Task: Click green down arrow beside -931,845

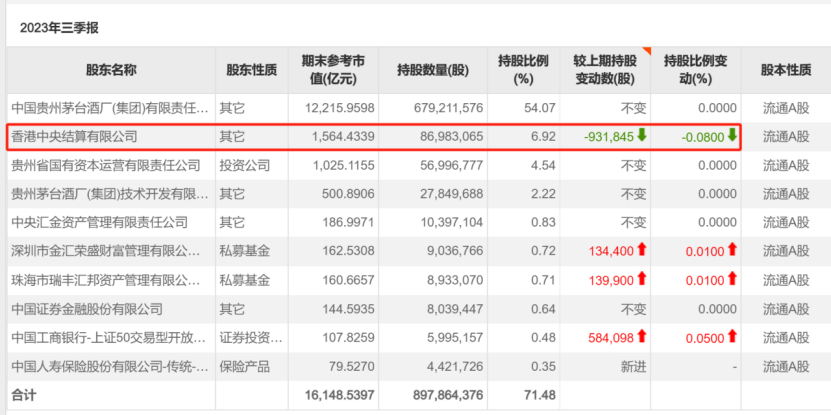Action: click(641, 136)
